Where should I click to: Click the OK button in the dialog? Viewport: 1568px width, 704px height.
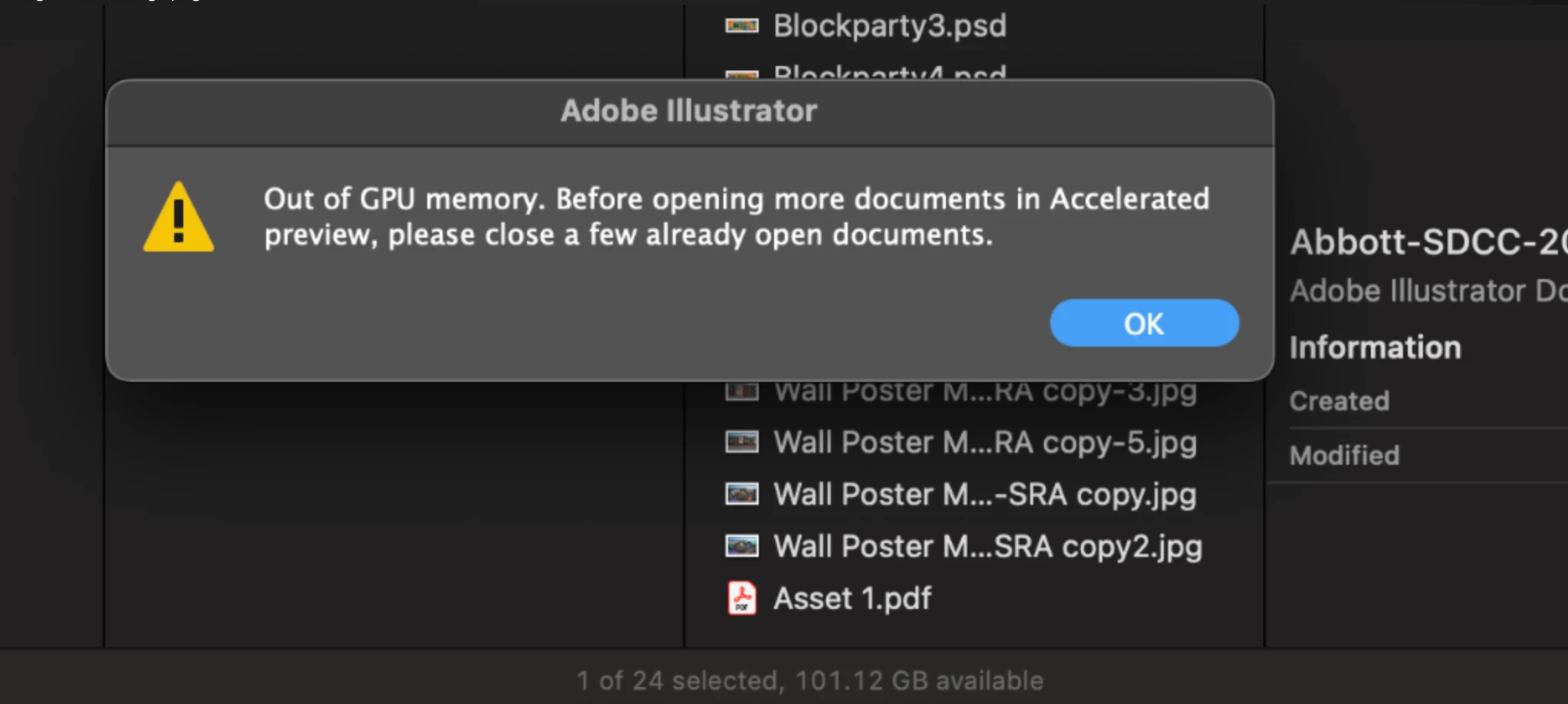pyautogui.click(x=1144, y=323)
